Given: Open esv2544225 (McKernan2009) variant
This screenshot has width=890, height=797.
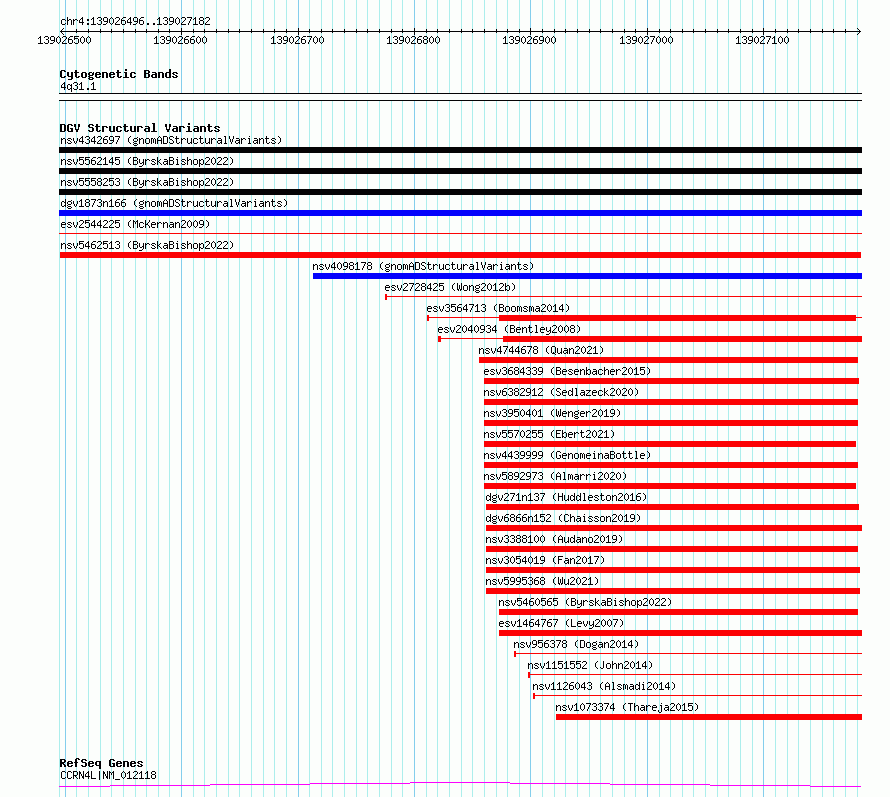Looking at the screenshot, I should click(x=135, y=224).
